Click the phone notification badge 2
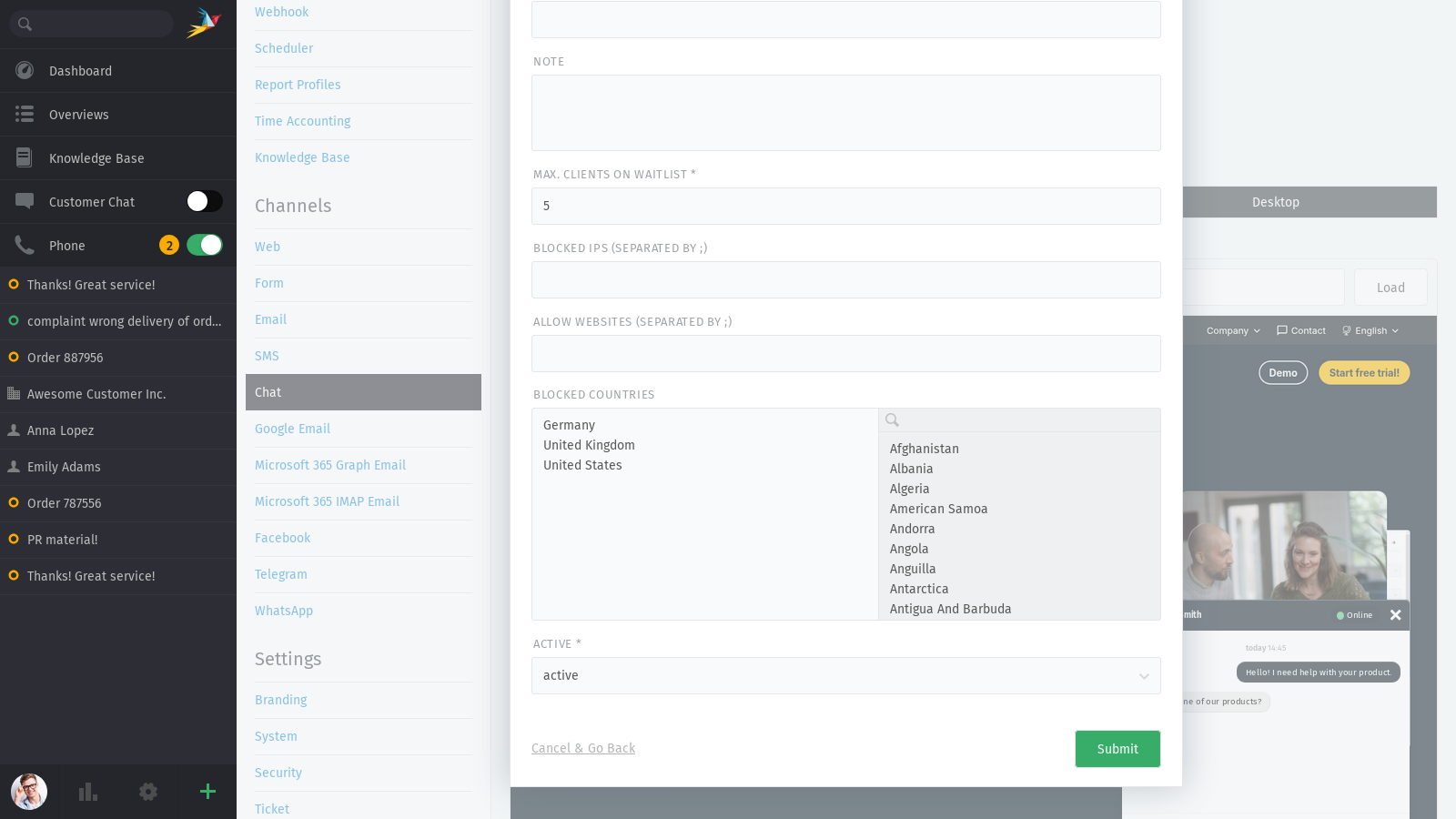This screenshot has height=819, width=1456. (x=169, y=245)
